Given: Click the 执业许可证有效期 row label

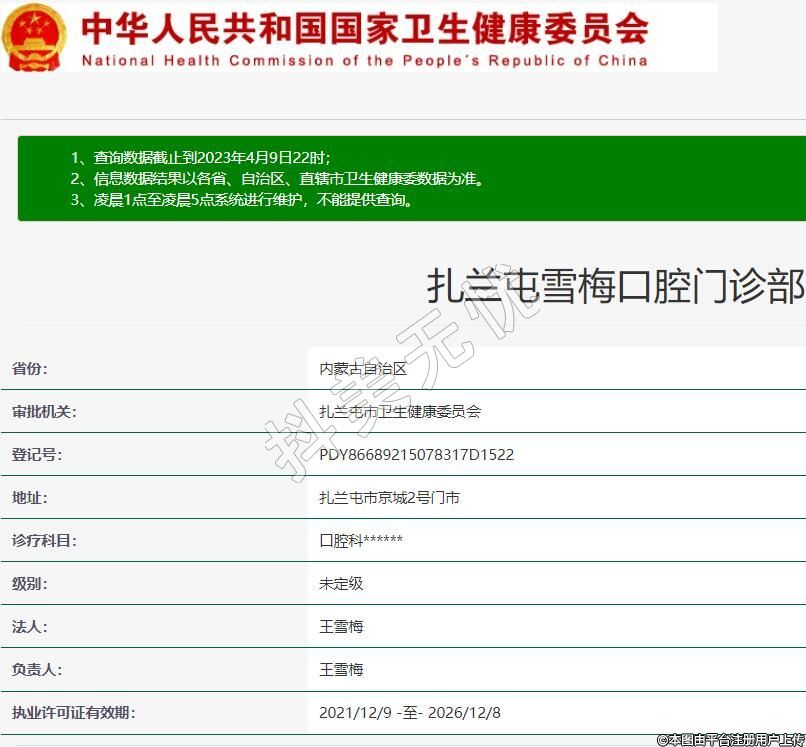Looking at the screenshot, I should pyautogui.click(x=73, y=713).
